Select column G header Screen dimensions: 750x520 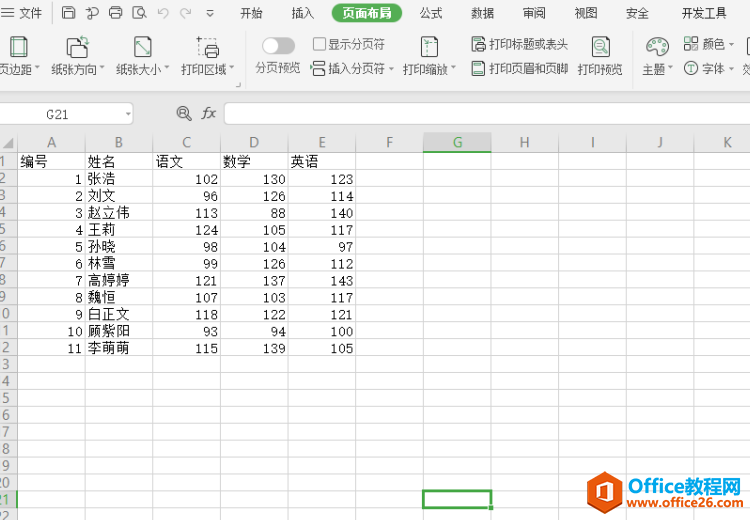457,142
